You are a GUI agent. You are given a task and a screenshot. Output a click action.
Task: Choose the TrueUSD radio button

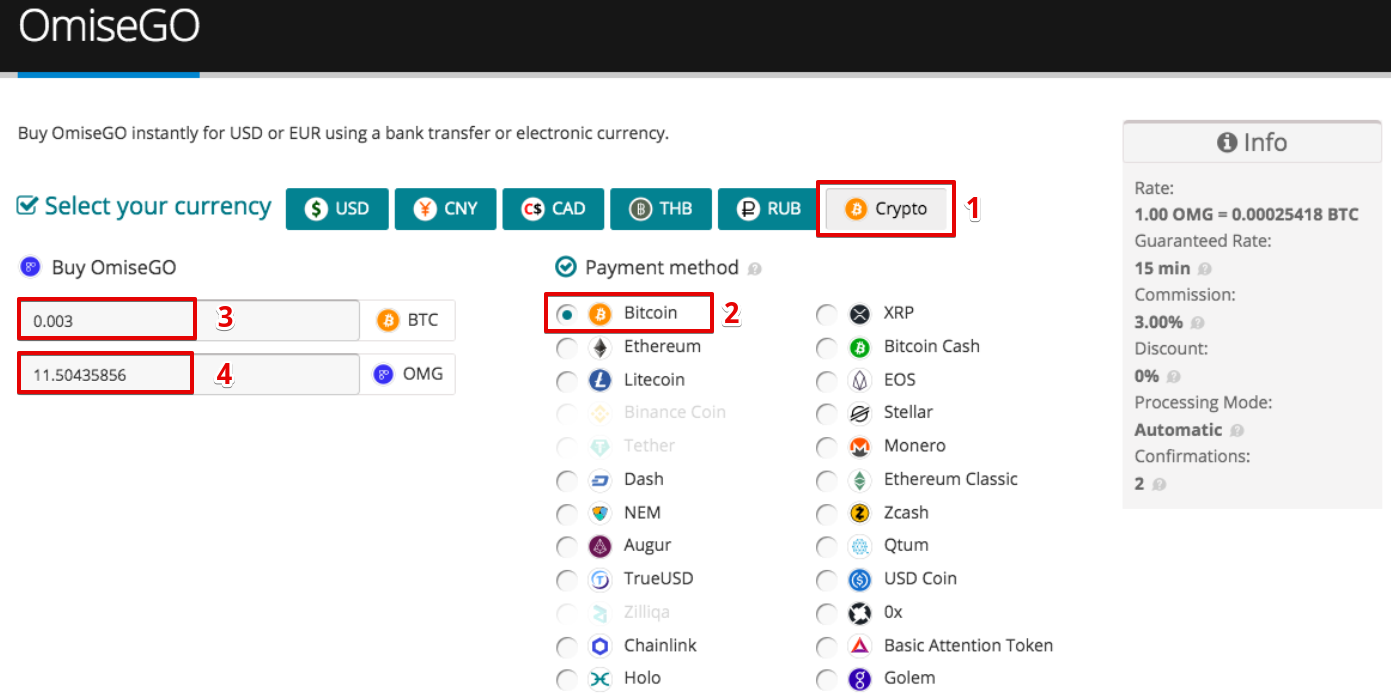567,580
